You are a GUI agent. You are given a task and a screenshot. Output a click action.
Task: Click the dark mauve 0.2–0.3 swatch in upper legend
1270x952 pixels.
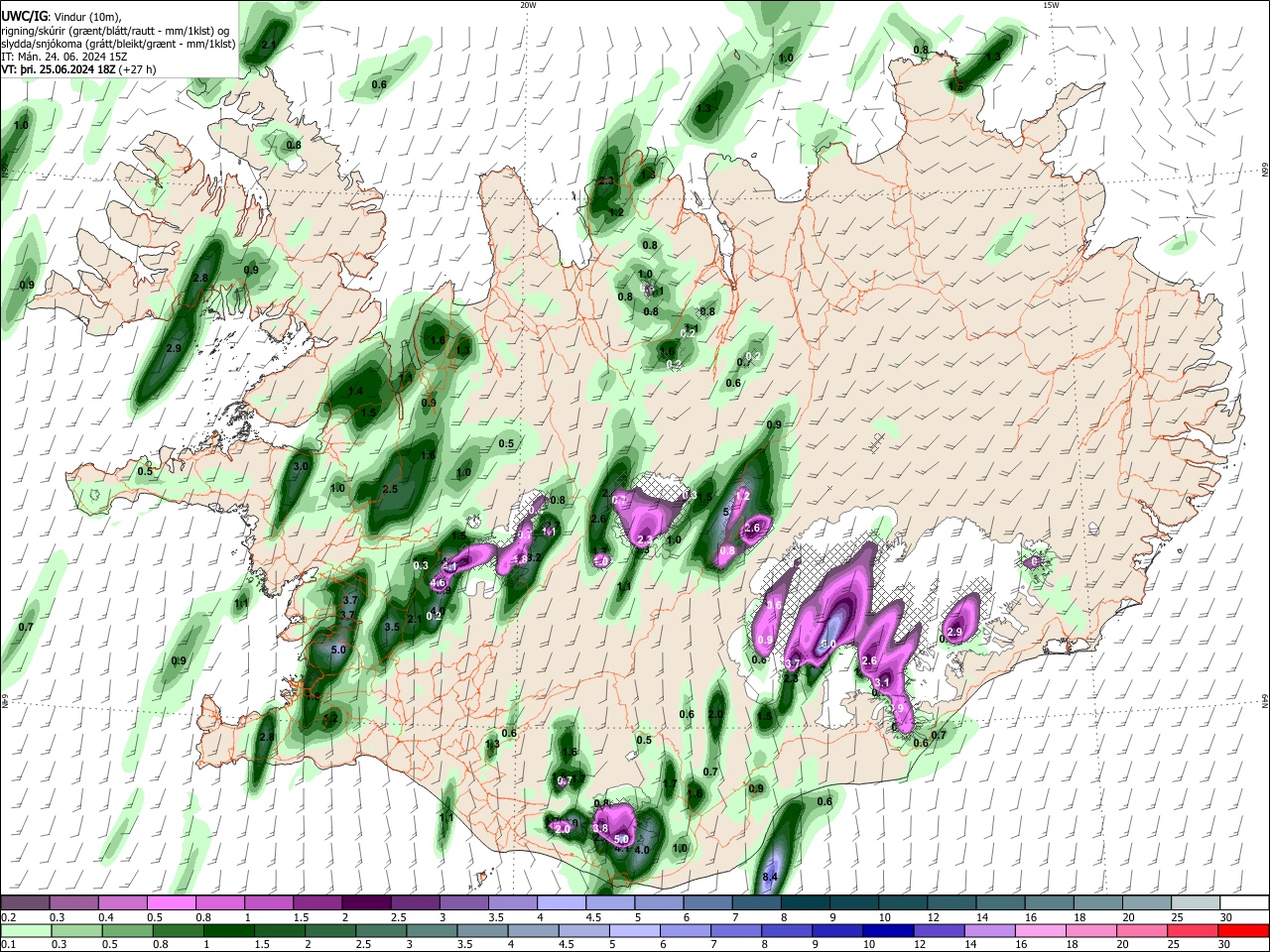(x=26, y=903)
